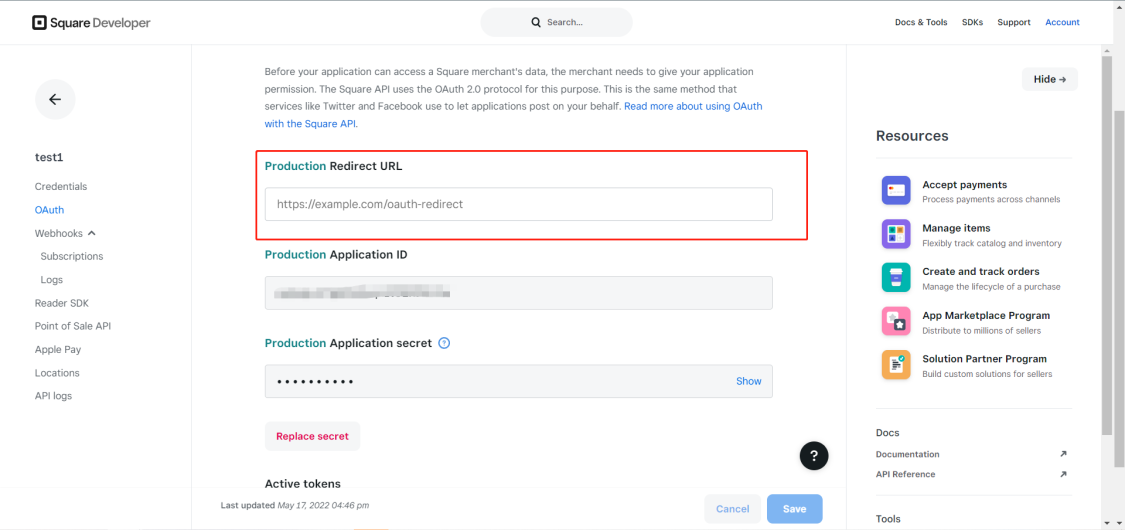
Task: Click the back arrow circle button
Action: tap(55, 100)
